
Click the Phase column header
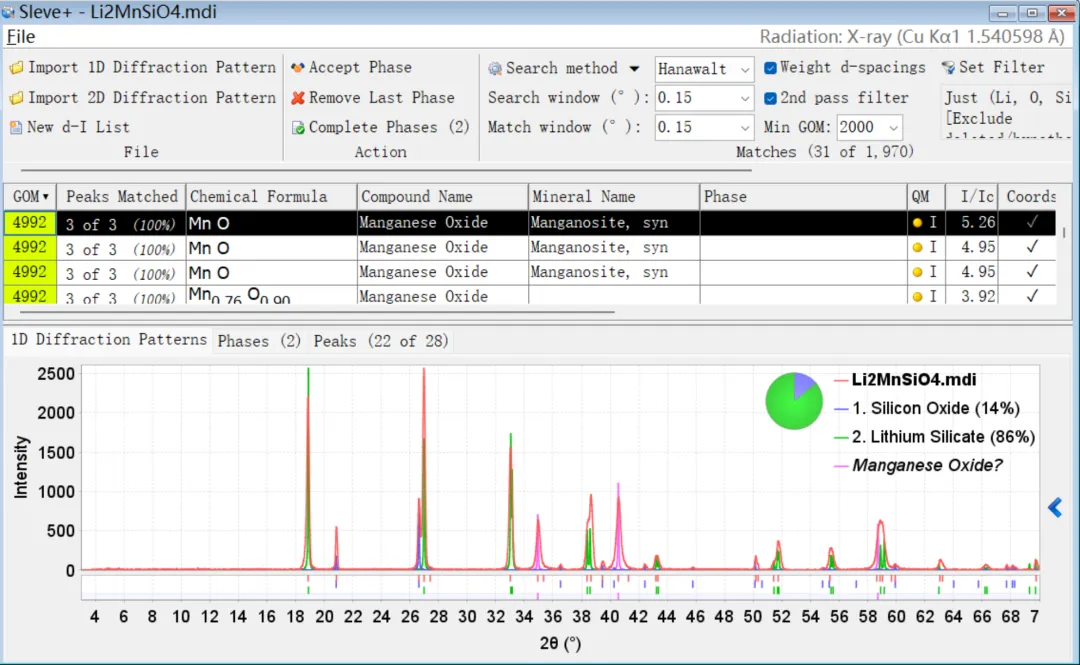point(804,196)
